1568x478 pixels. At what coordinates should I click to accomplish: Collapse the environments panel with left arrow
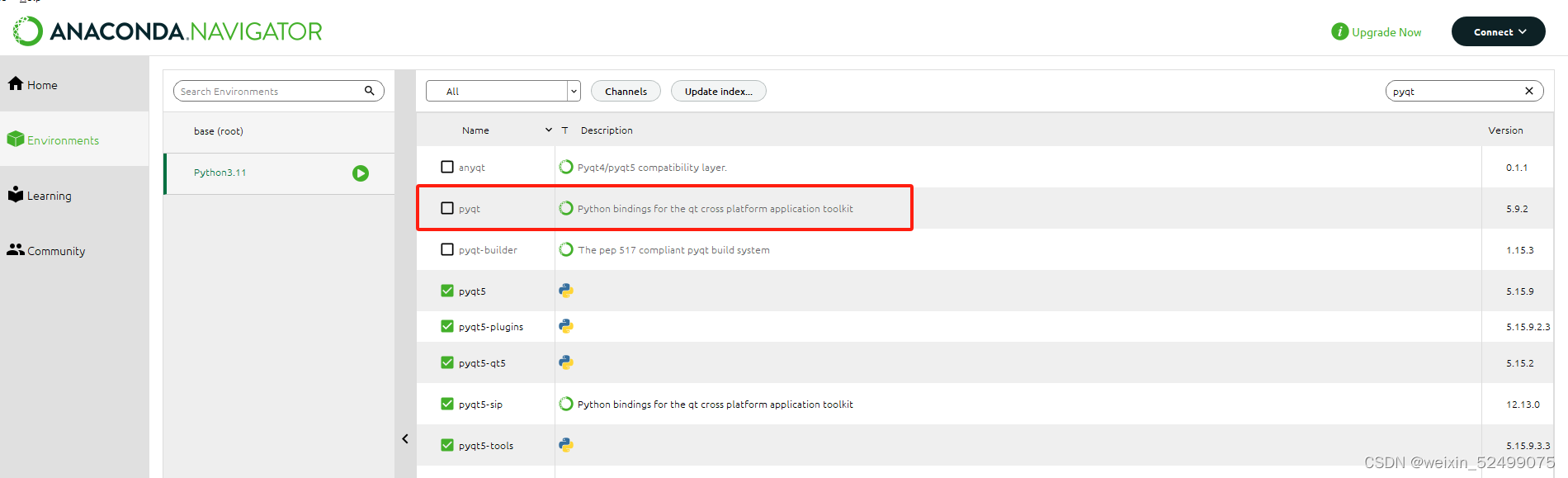click(x=405, y=438)
